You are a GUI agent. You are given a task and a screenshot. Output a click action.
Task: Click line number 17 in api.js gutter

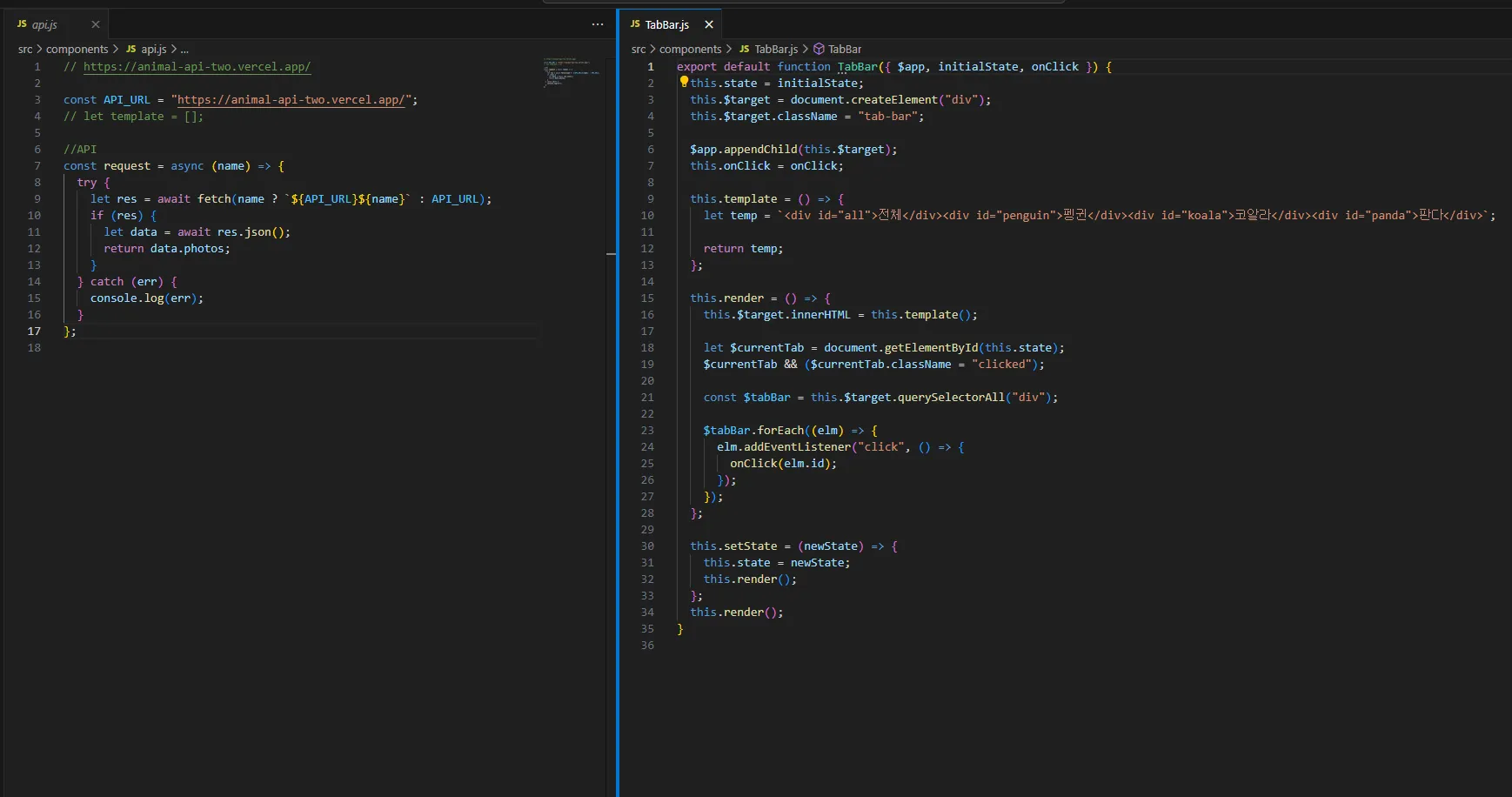click(34, 332)
